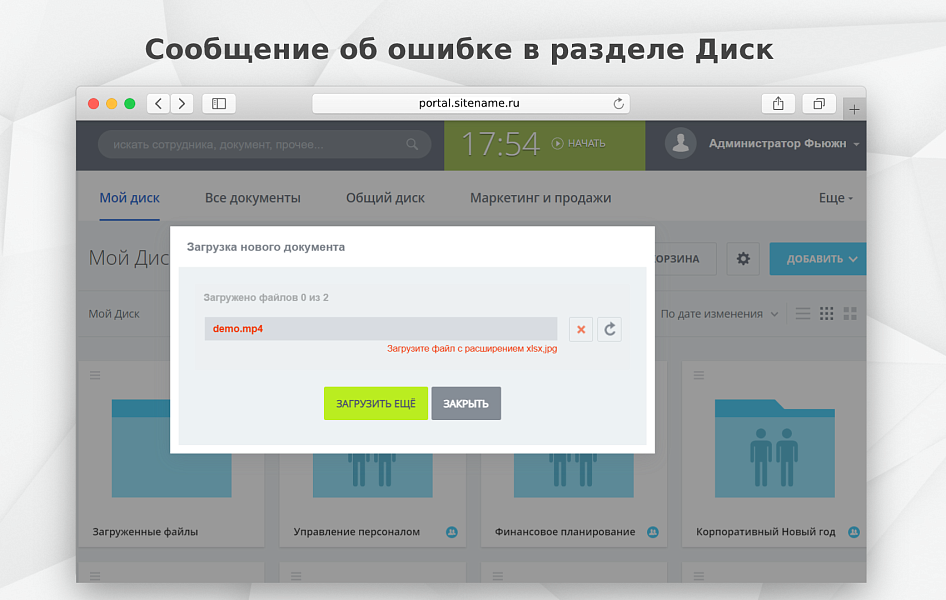
Task: Open the Ещё dropdown menu
Action: point(834,197)
